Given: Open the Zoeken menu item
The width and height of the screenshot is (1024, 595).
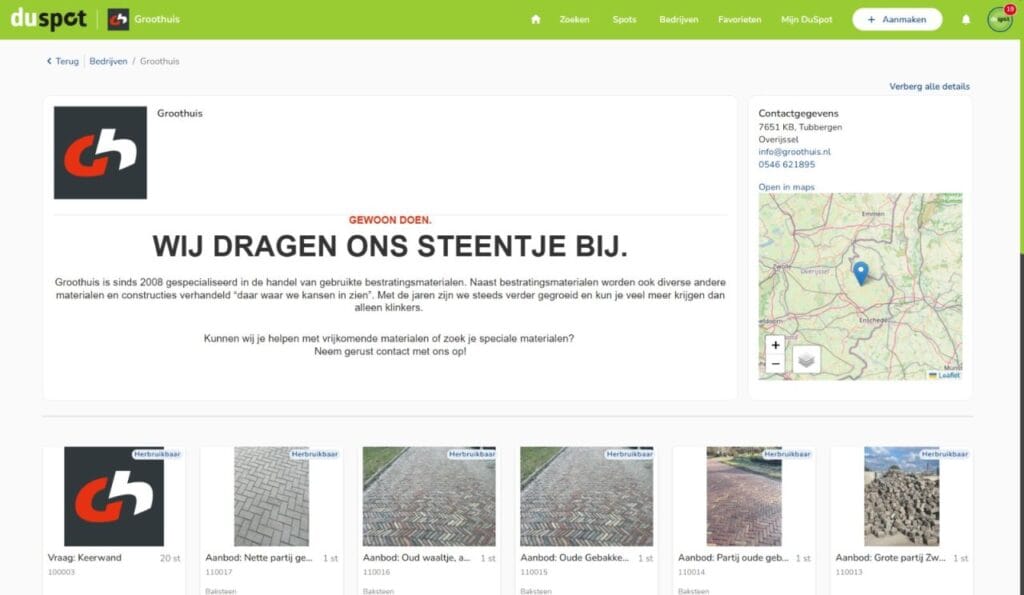Looking at the screenshot, I should (x=574, y=20).
